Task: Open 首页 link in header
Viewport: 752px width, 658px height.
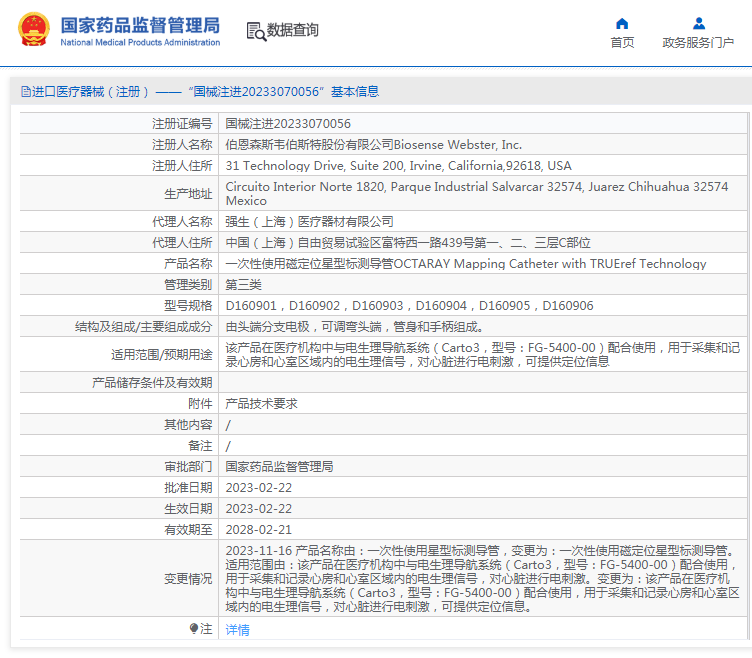Action: (x=622, y=43)
